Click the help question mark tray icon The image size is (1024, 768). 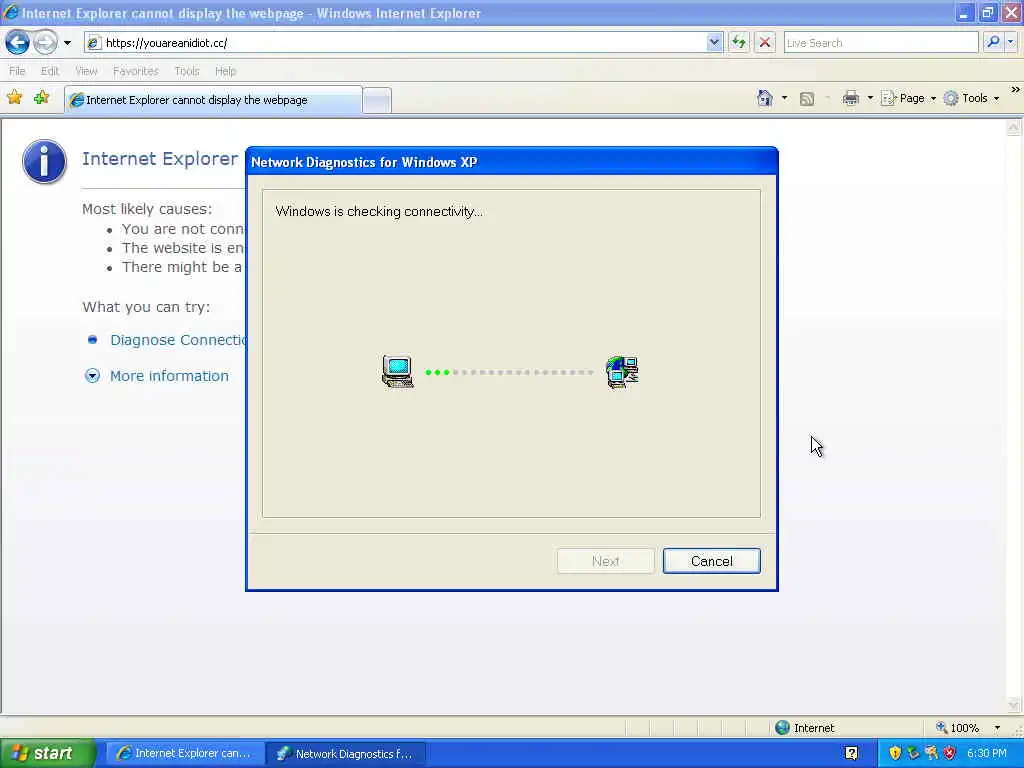point(852,753)
